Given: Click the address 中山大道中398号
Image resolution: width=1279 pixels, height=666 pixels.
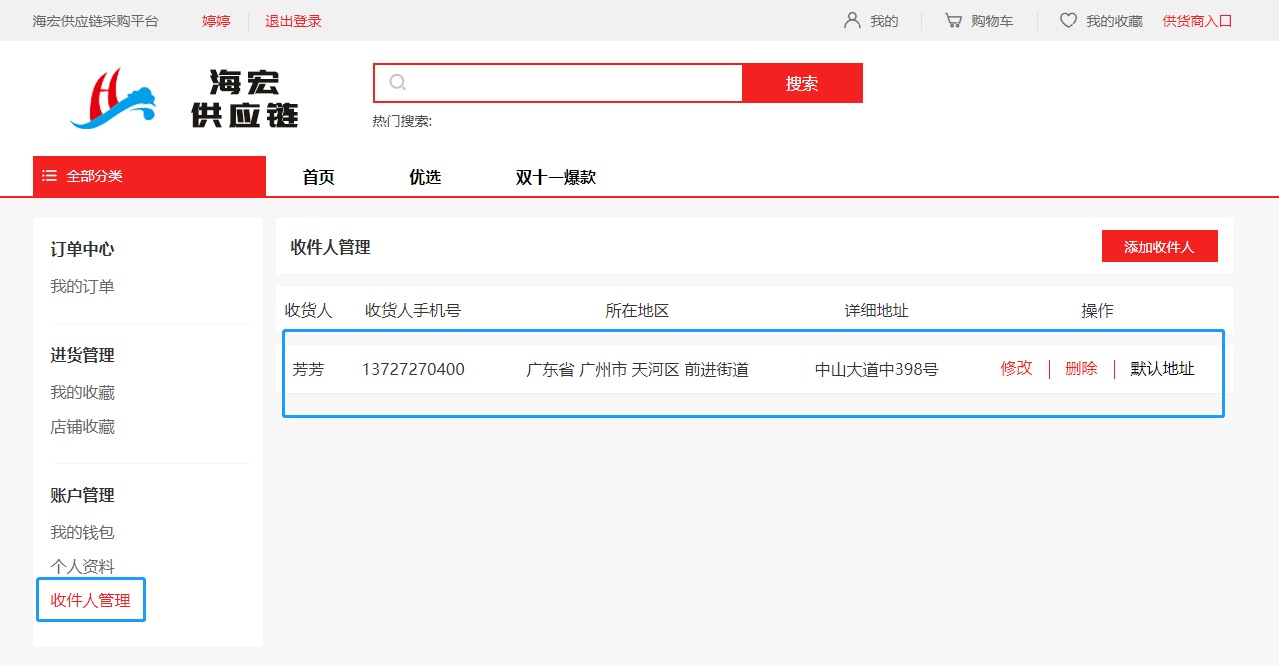Looking at the screenshot, I should (x=876, y=369).
